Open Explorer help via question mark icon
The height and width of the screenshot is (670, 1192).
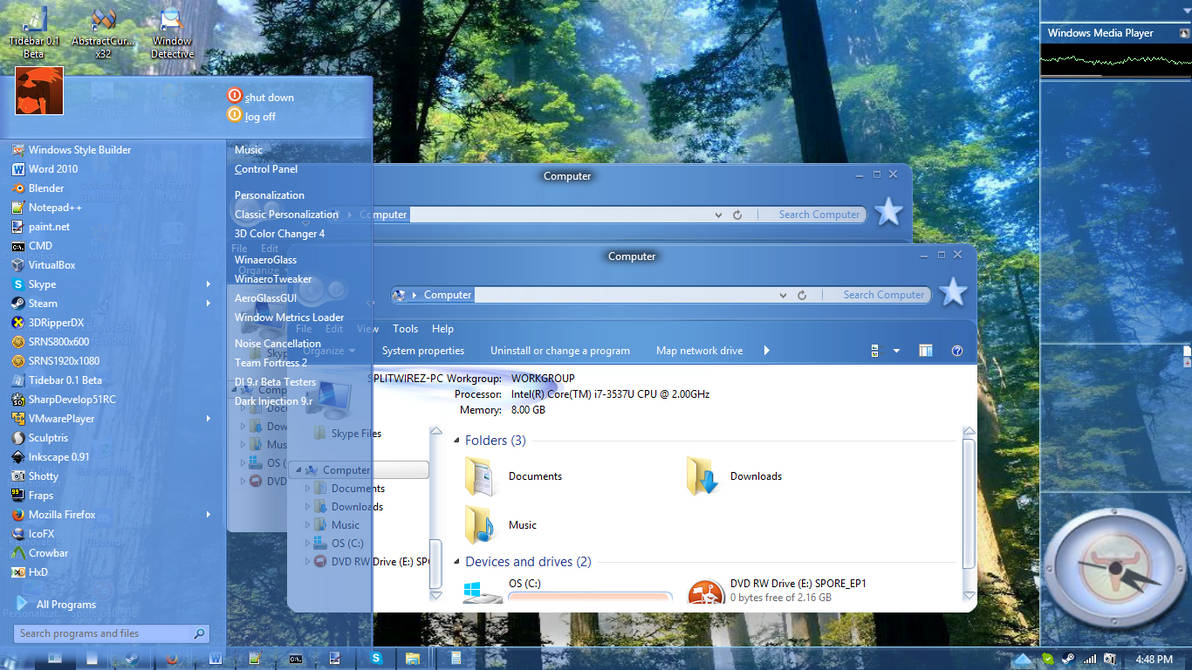pyautogui.click(x=957, y=351)
